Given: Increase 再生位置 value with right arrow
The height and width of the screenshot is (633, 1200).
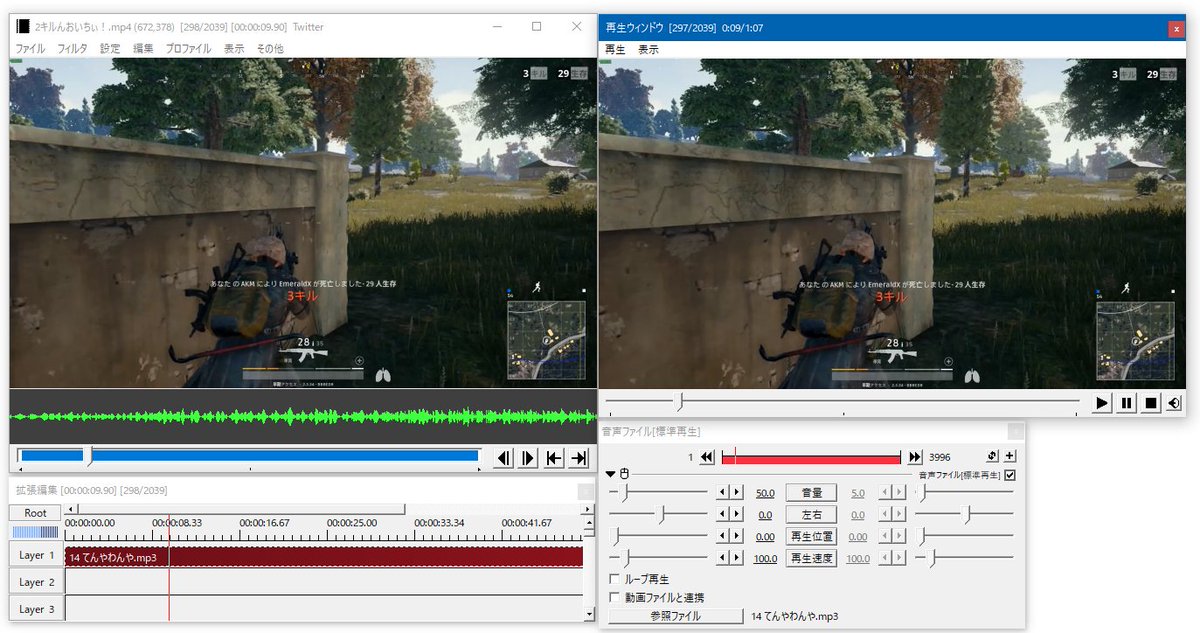Looking at the screenshot, I should pos(738,537).
